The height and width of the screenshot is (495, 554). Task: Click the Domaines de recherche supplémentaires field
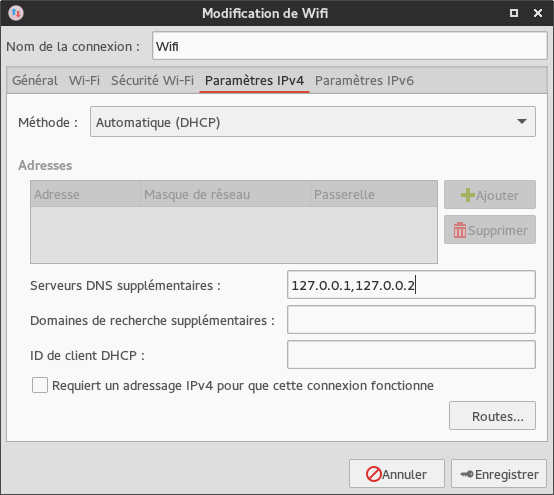pyautogui.click(x=411, y=320)
